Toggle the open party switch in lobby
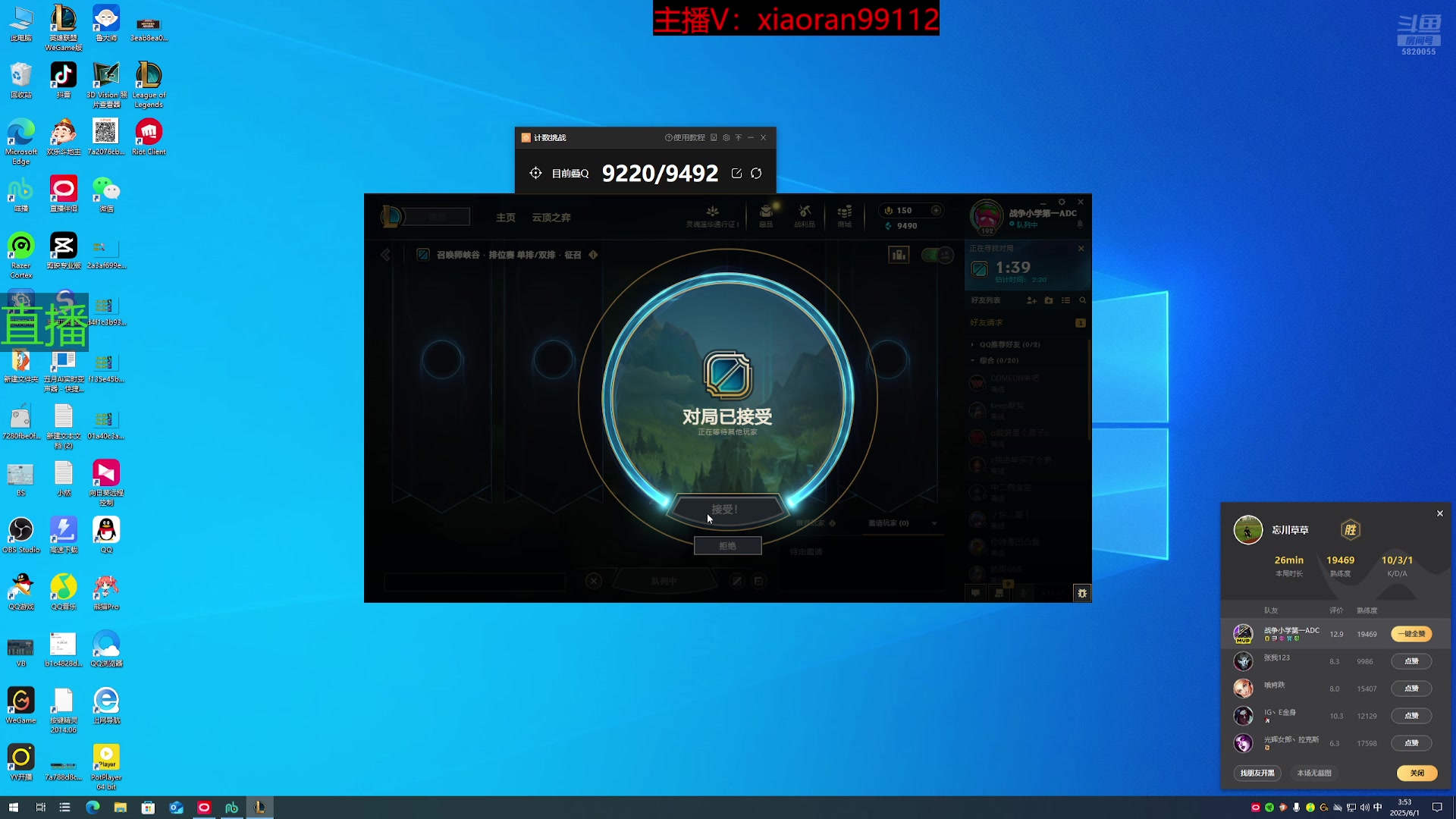 [937, 255]
